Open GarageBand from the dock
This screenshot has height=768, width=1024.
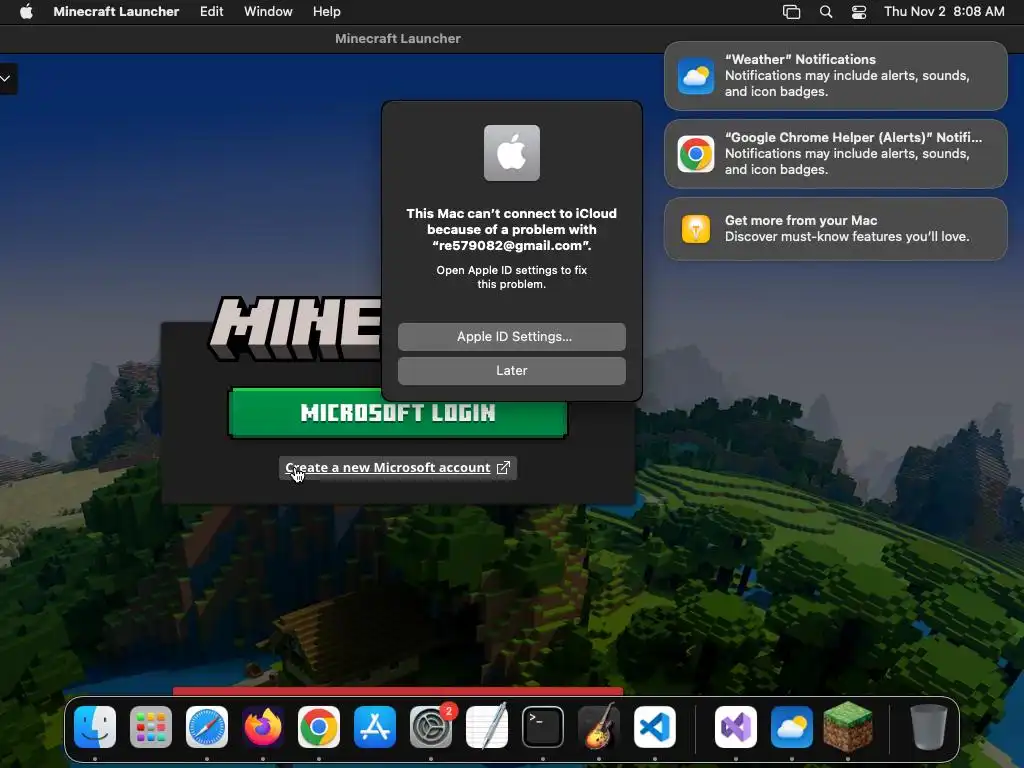click(599, 726)
